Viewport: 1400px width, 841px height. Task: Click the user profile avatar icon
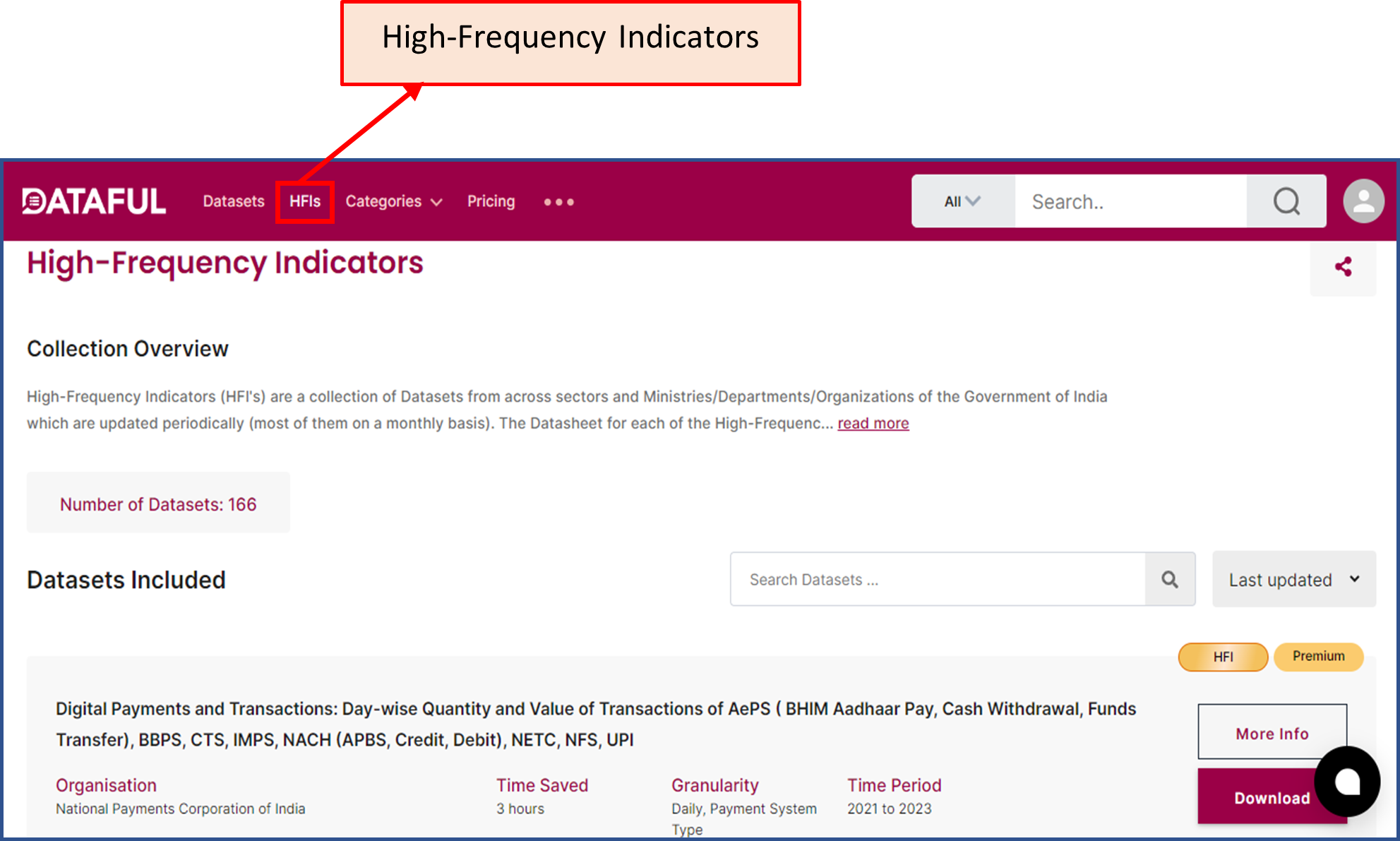point(1363,201)
